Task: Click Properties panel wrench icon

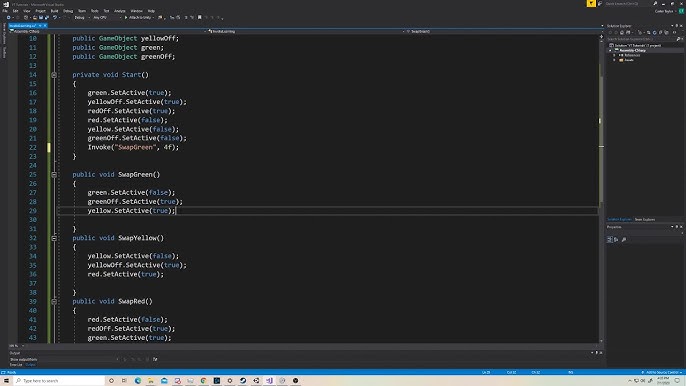Action: pos(624,239)
